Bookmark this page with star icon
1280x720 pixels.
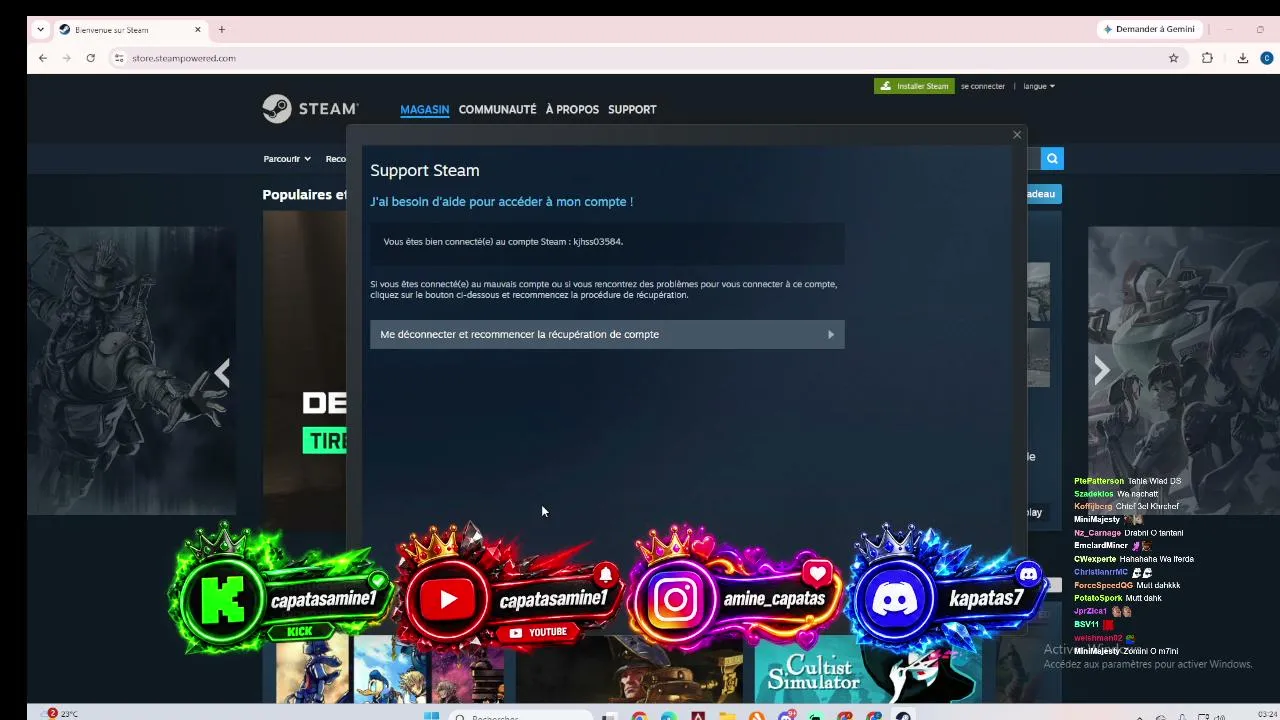1174,58
